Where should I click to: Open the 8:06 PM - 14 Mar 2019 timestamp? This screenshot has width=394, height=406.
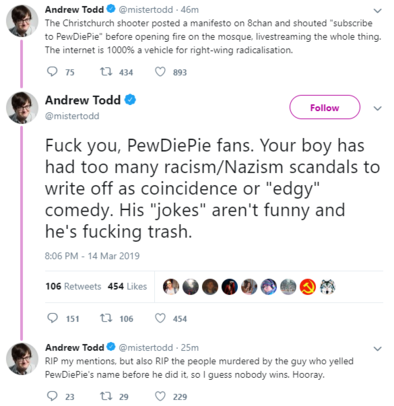(x=92, y=256)
